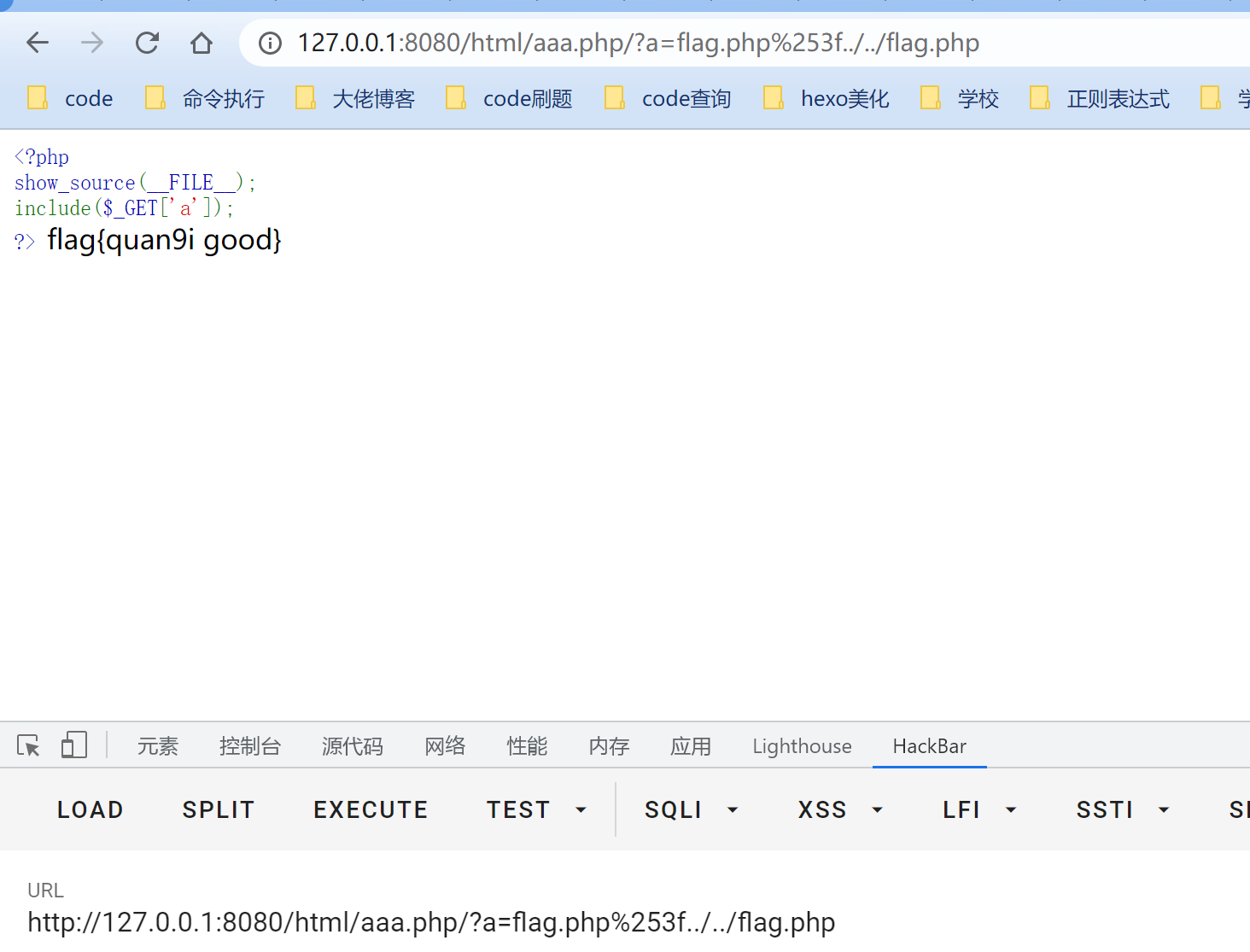Image resolution: width=1250 pixels, height=952 pixels.
Task: Open the SSTI payload dropdown
Action: click(1121, 809)
